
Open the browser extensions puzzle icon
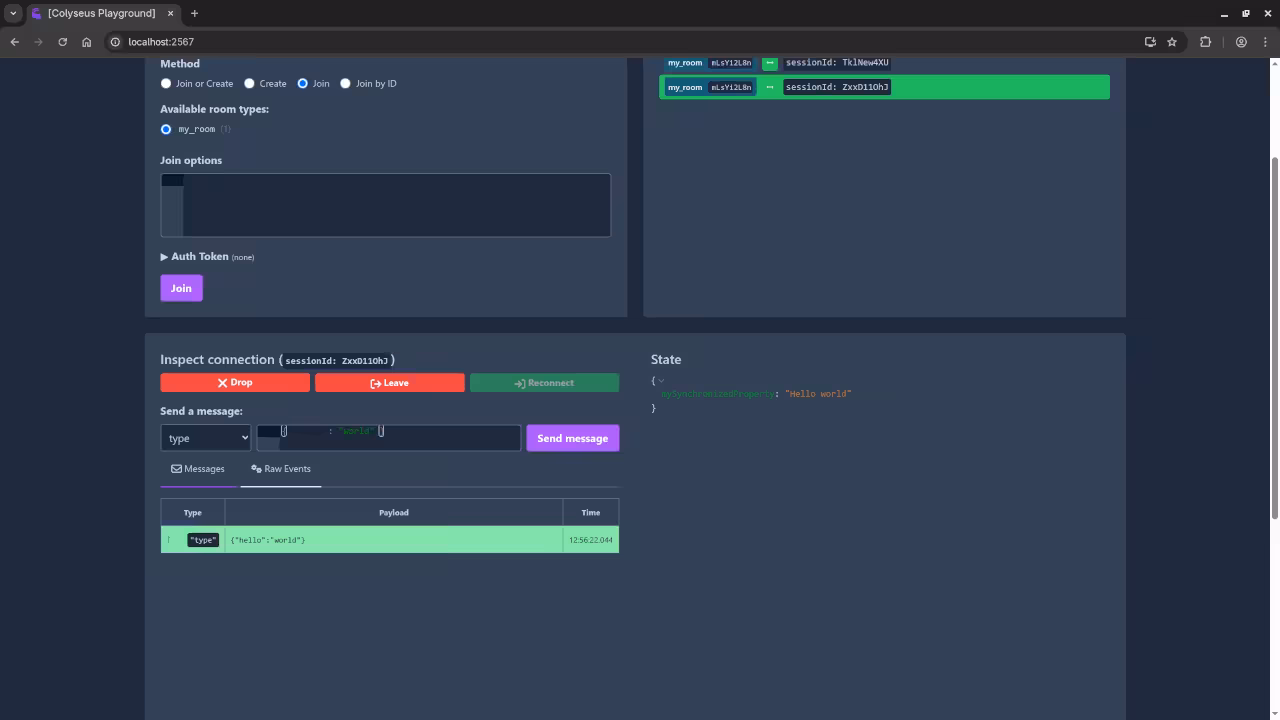click(x=1205, y=42)
